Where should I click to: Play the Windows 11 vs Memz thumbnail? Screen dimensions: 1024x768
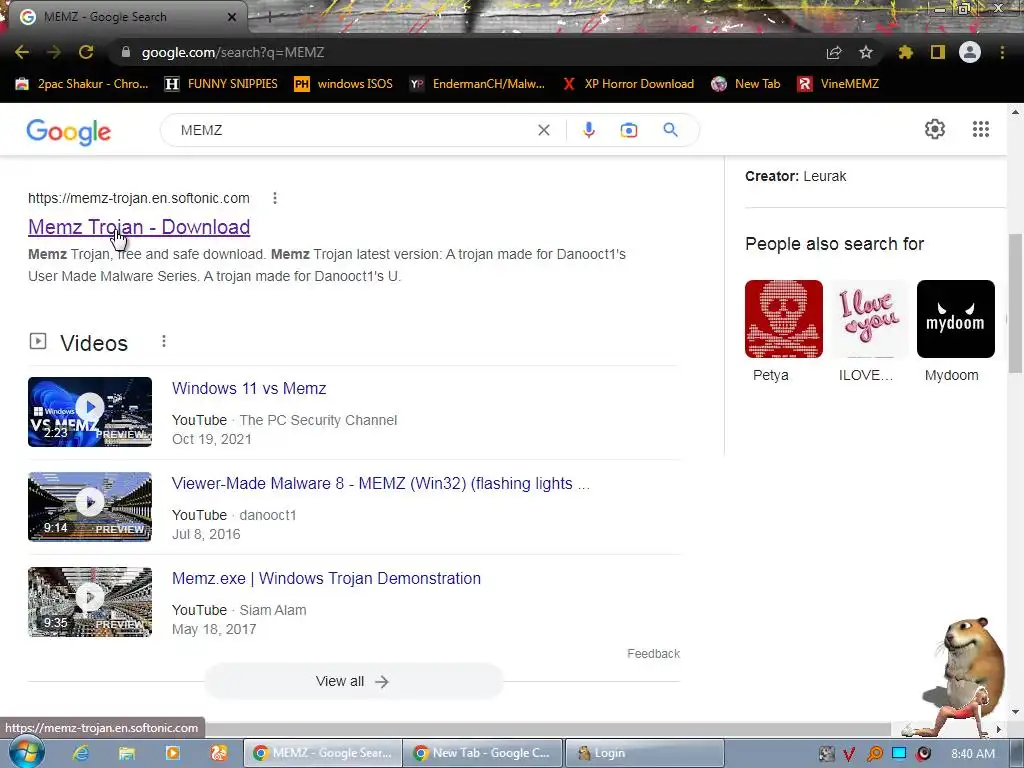[90, 411]
